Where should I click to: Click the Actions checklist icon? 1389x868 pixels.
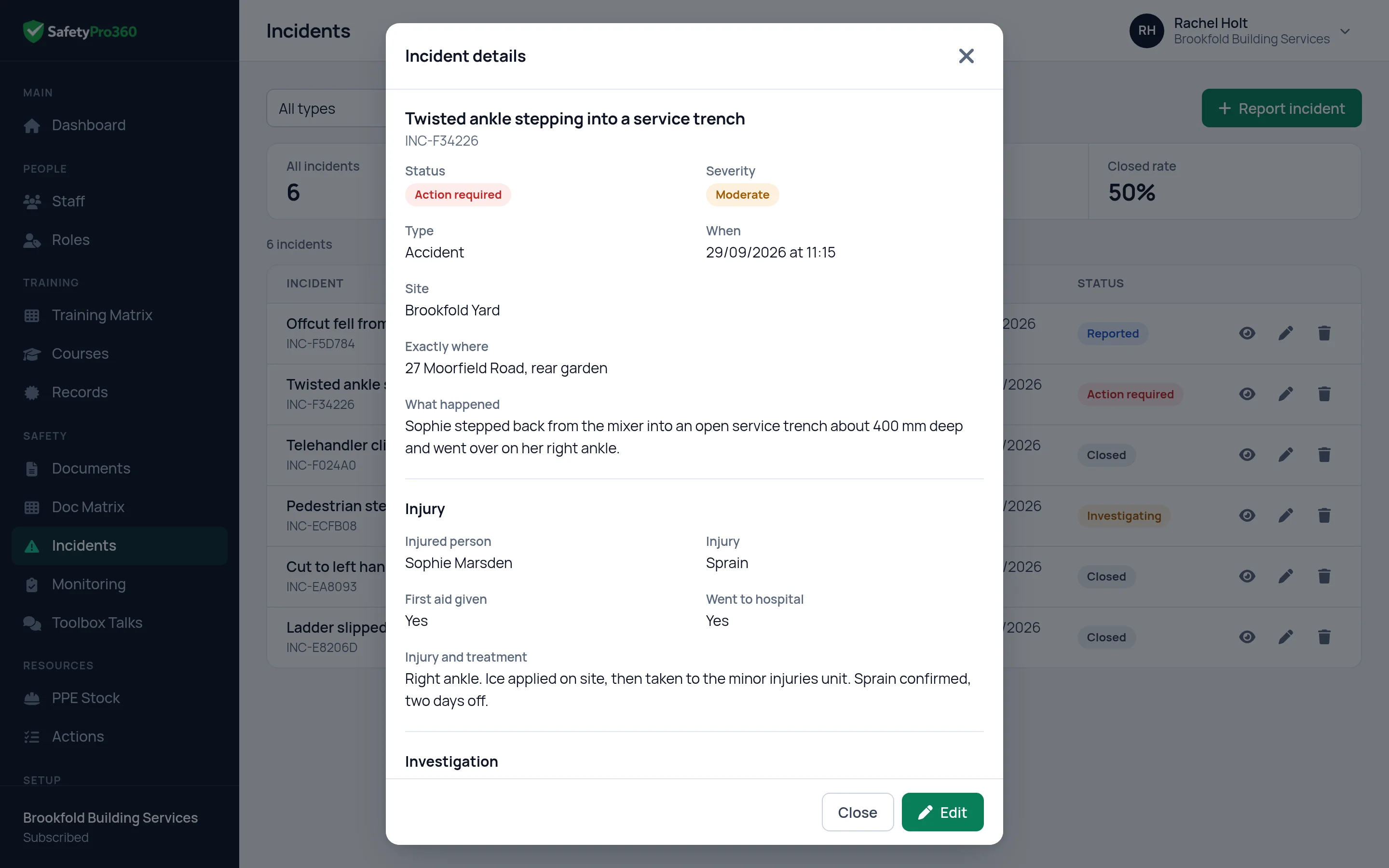pyautogui.click(x=32, y=737)
